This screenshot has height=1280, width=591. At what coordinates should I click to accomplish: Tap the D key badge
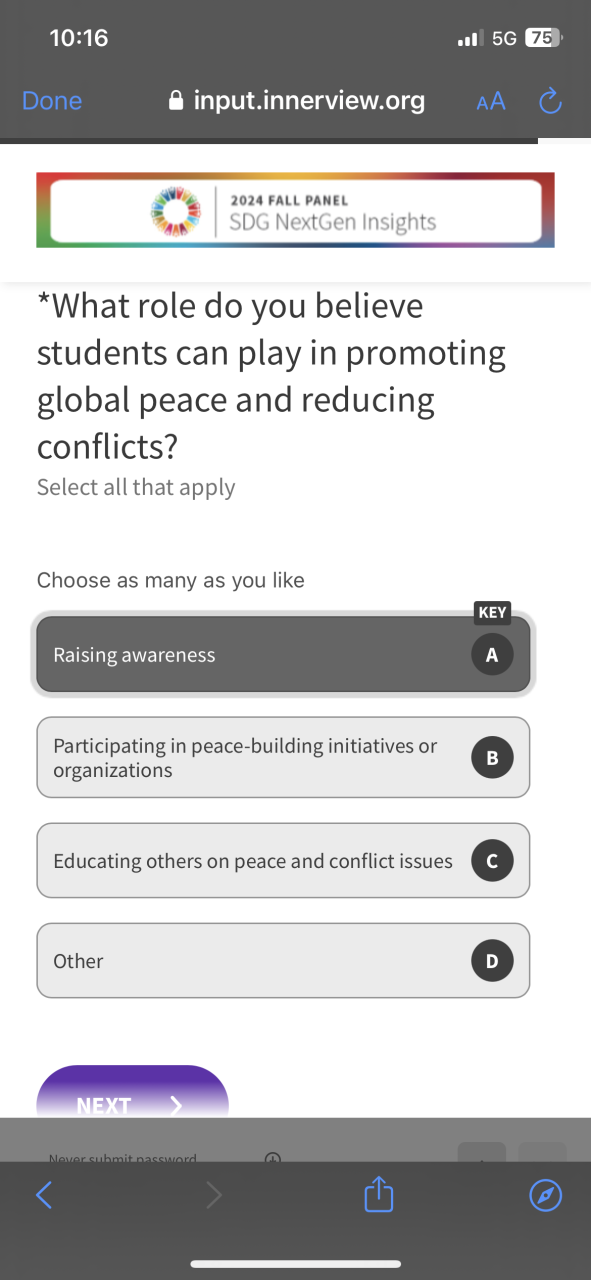(x=492, y=961)
